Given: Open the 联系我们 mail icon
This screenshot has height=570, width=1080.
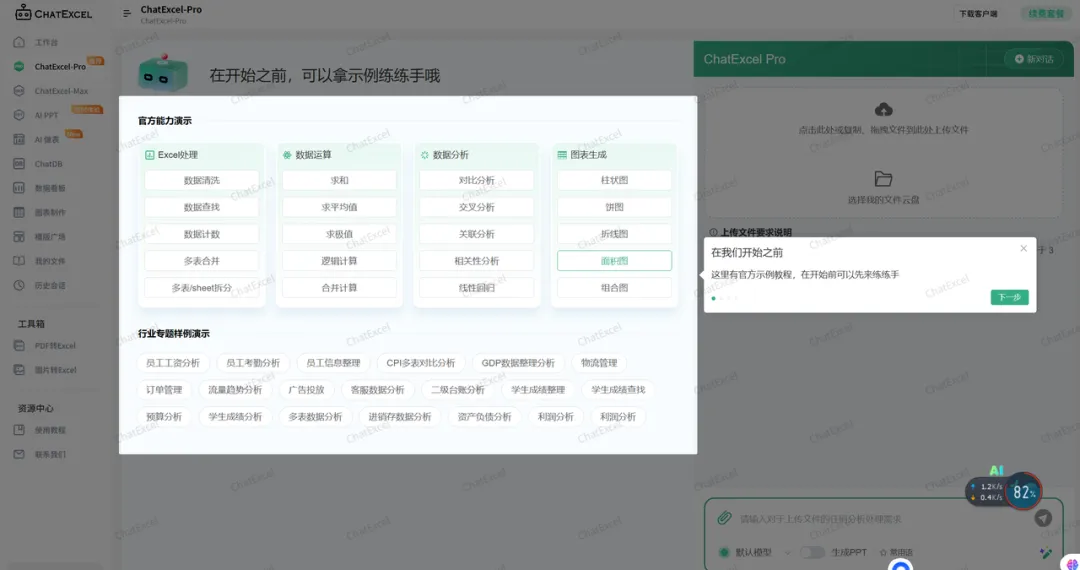Looking at the screenshot, I should click(x=19, y=454).
